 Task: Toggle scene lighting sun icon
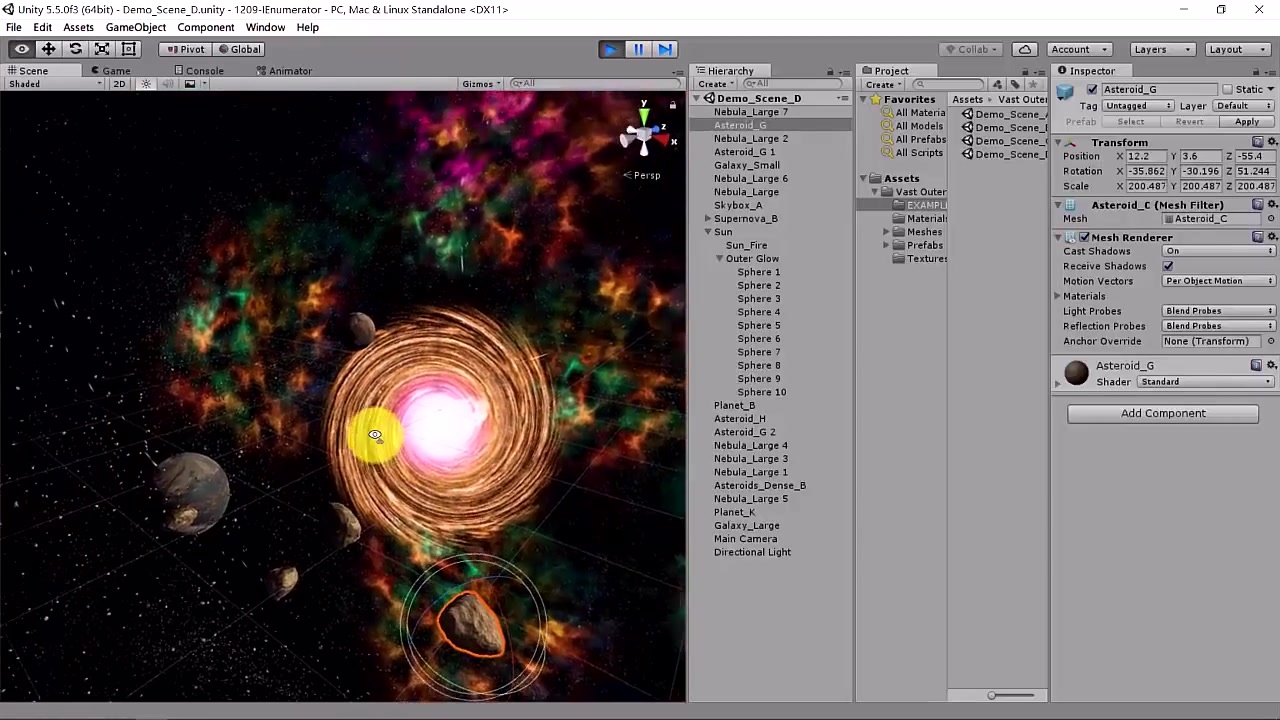pyautogui.click(x=146, y=84)
